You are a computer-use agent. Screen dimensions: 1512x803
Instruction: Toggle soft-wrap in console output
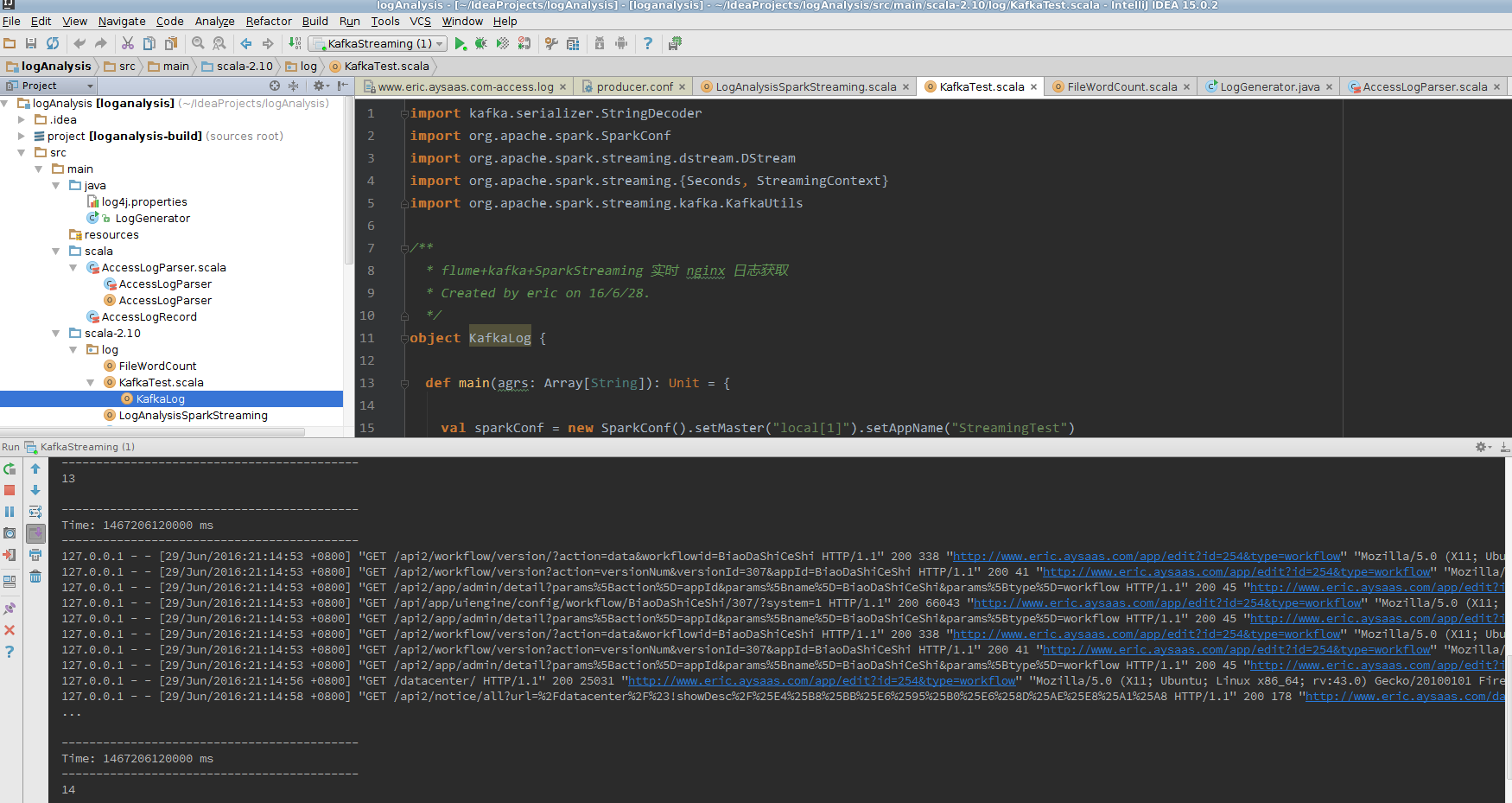[35, 512]
